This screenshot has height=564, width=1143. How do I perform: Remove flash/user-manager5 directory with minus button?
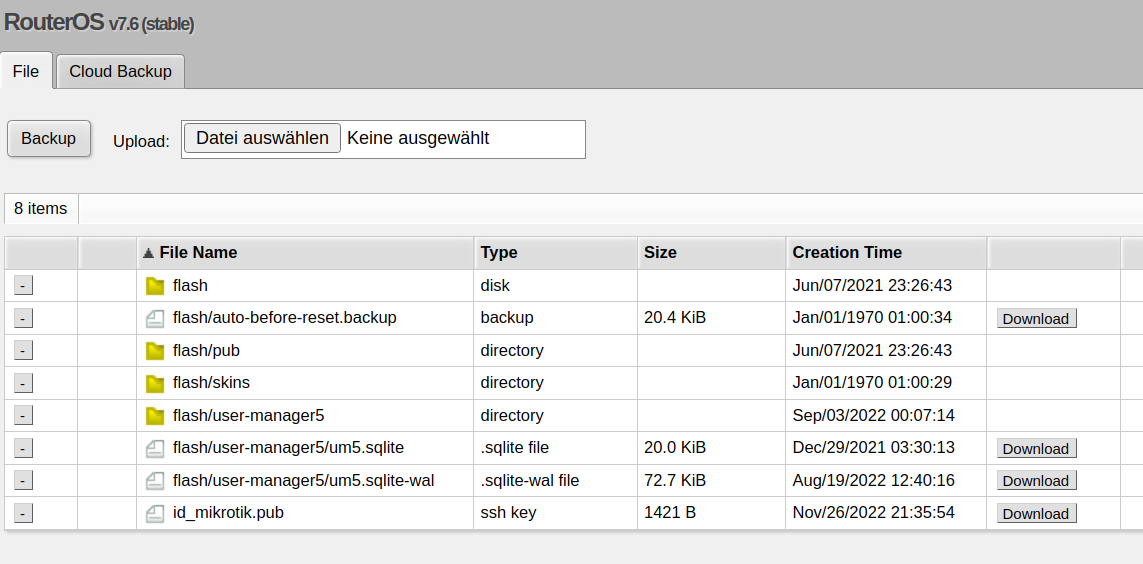pos(23,415)
